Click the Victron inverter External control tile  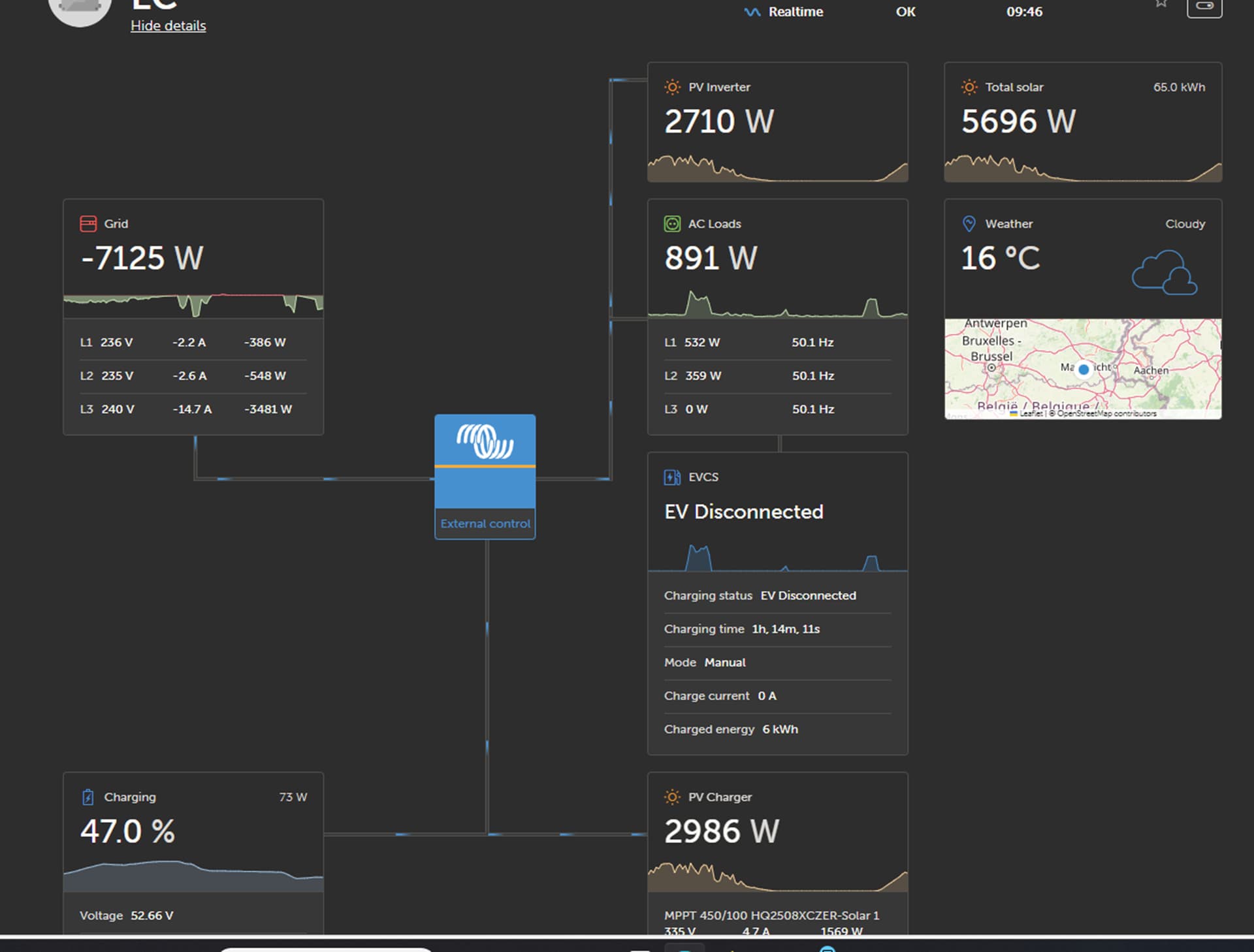485,477
